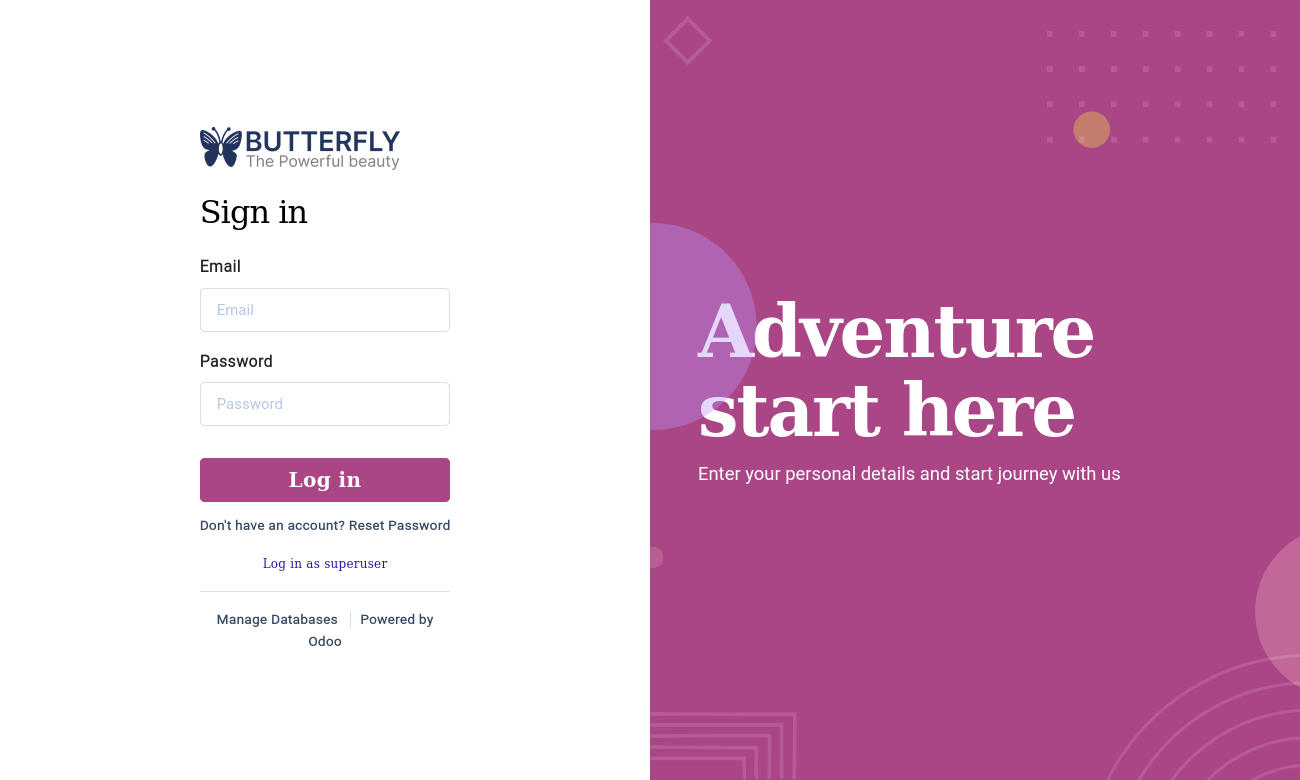Open the Manage Databases link
The height and width of the screenshot is (780, 1300).
(277, 620)
